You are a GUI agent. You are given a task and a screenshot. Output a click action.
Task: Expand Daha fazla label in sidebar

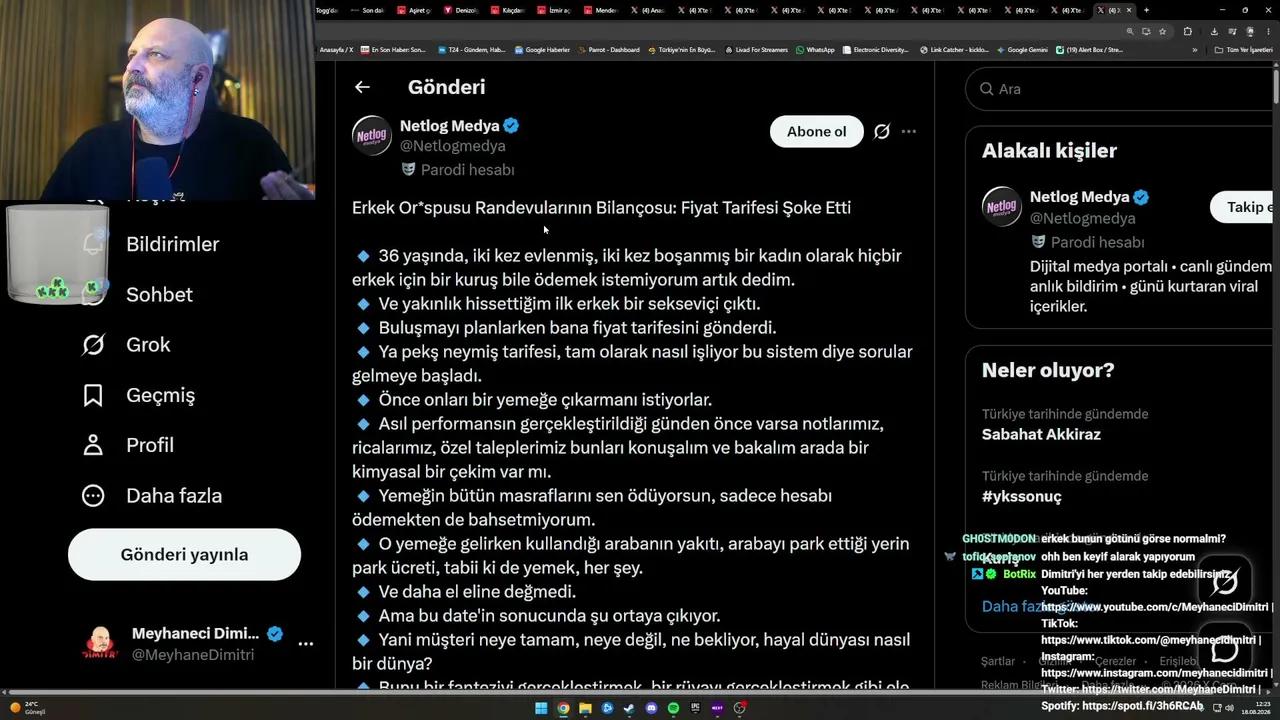(174, 495)
